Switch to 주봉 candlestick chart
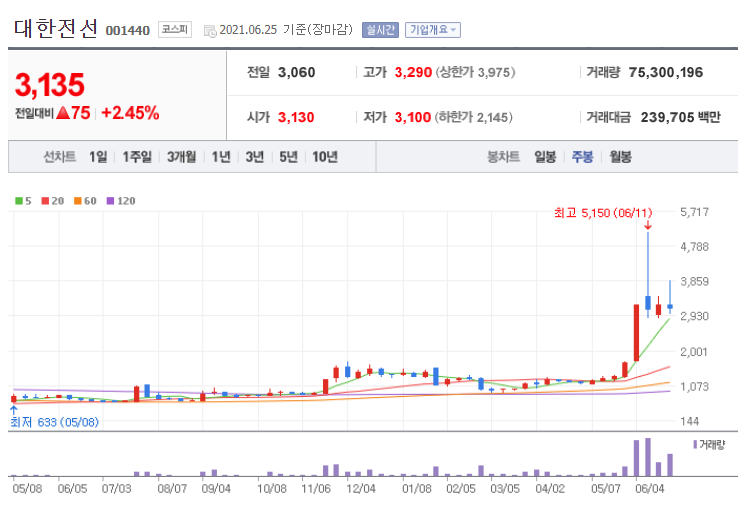Viewport: 738px width, 510px height. [582, 157]
